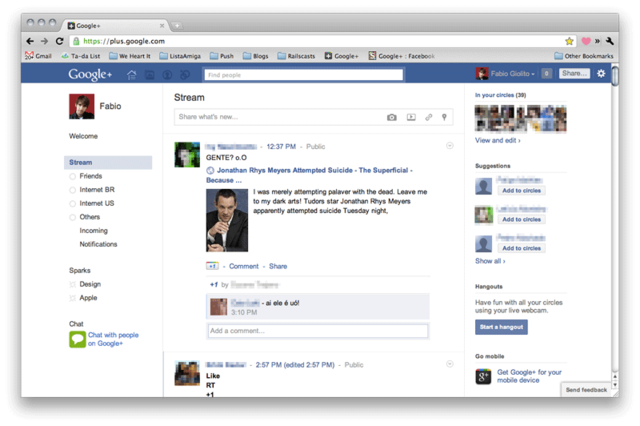Image resolution: width=640 pixels, height=426 pixels.
Task: Click the Add a comment field
Action: [x=318, y=331]
